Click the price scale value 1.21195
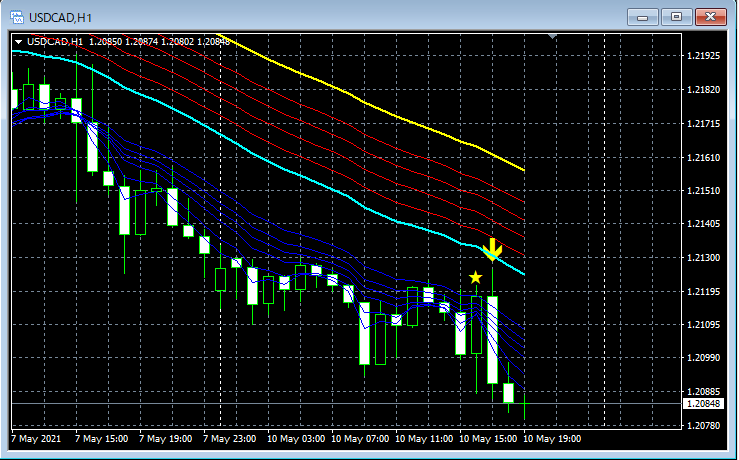The height and width of the screenshot is (460, 739). point(704,292)
